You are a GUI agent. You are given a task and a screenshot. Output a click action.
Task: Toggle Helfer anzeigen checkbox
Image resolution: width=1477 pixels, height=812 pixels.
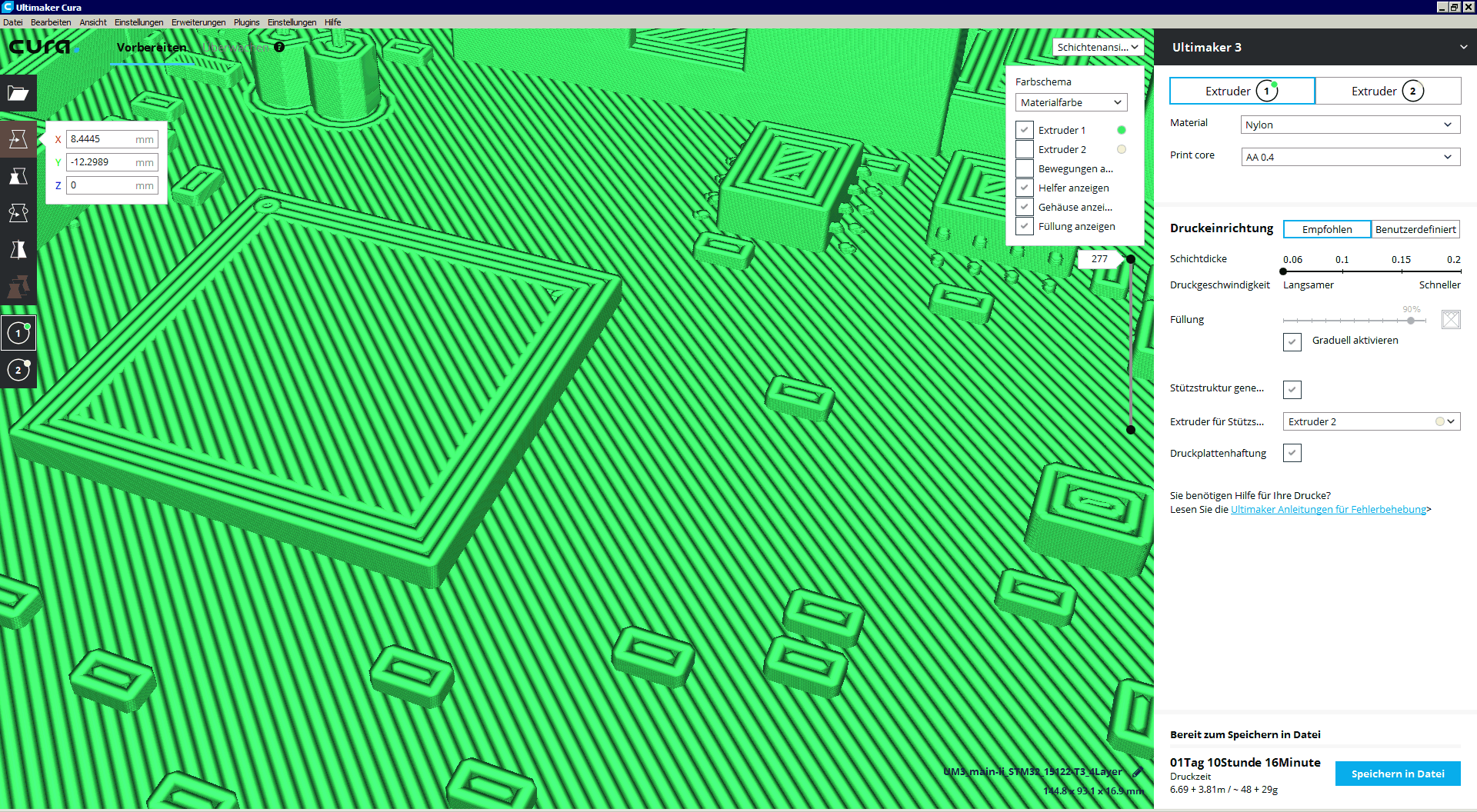pos(1025,188)
